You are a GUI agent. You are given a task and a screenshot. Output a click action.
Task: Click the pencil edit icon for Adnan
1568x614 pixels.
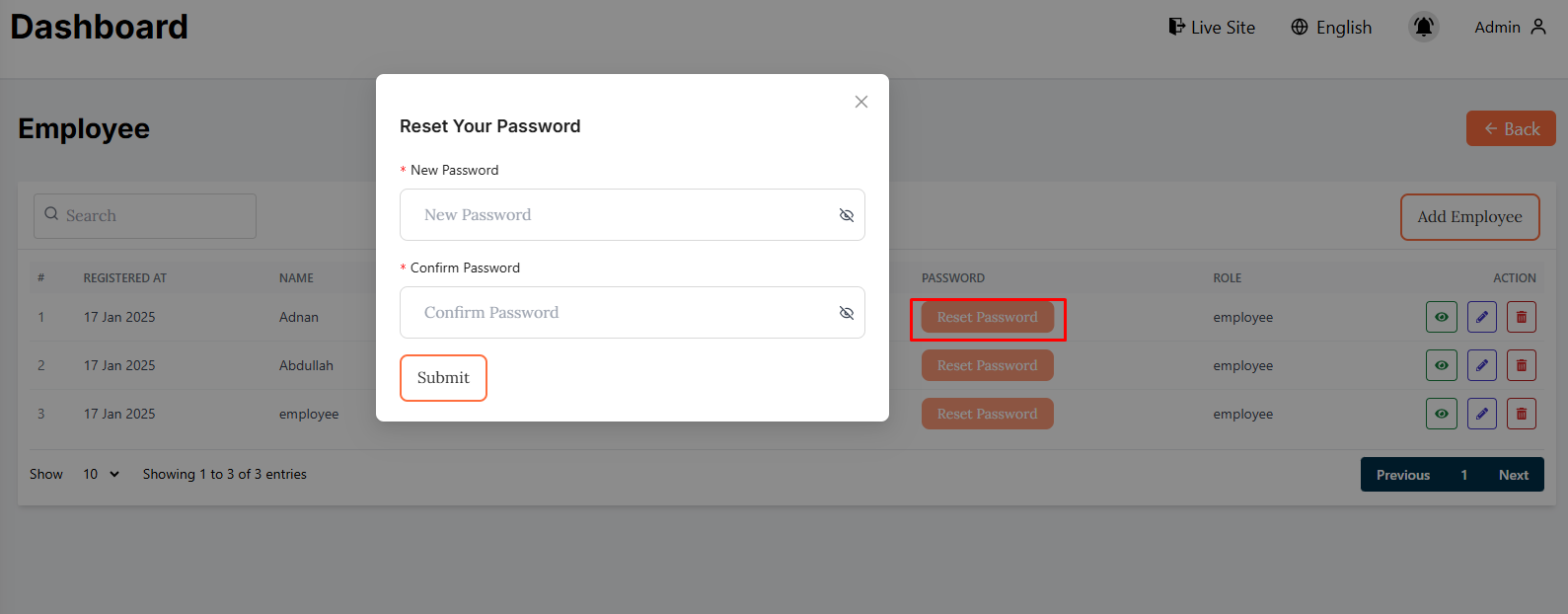click(x=1481, y=317)
